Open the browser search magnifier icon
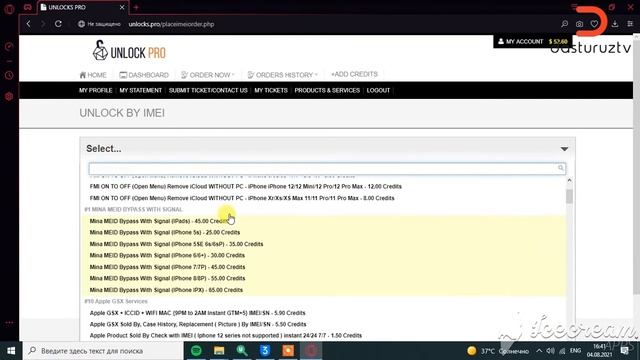This screenshot has width=640, height=360. pos(564,24)
